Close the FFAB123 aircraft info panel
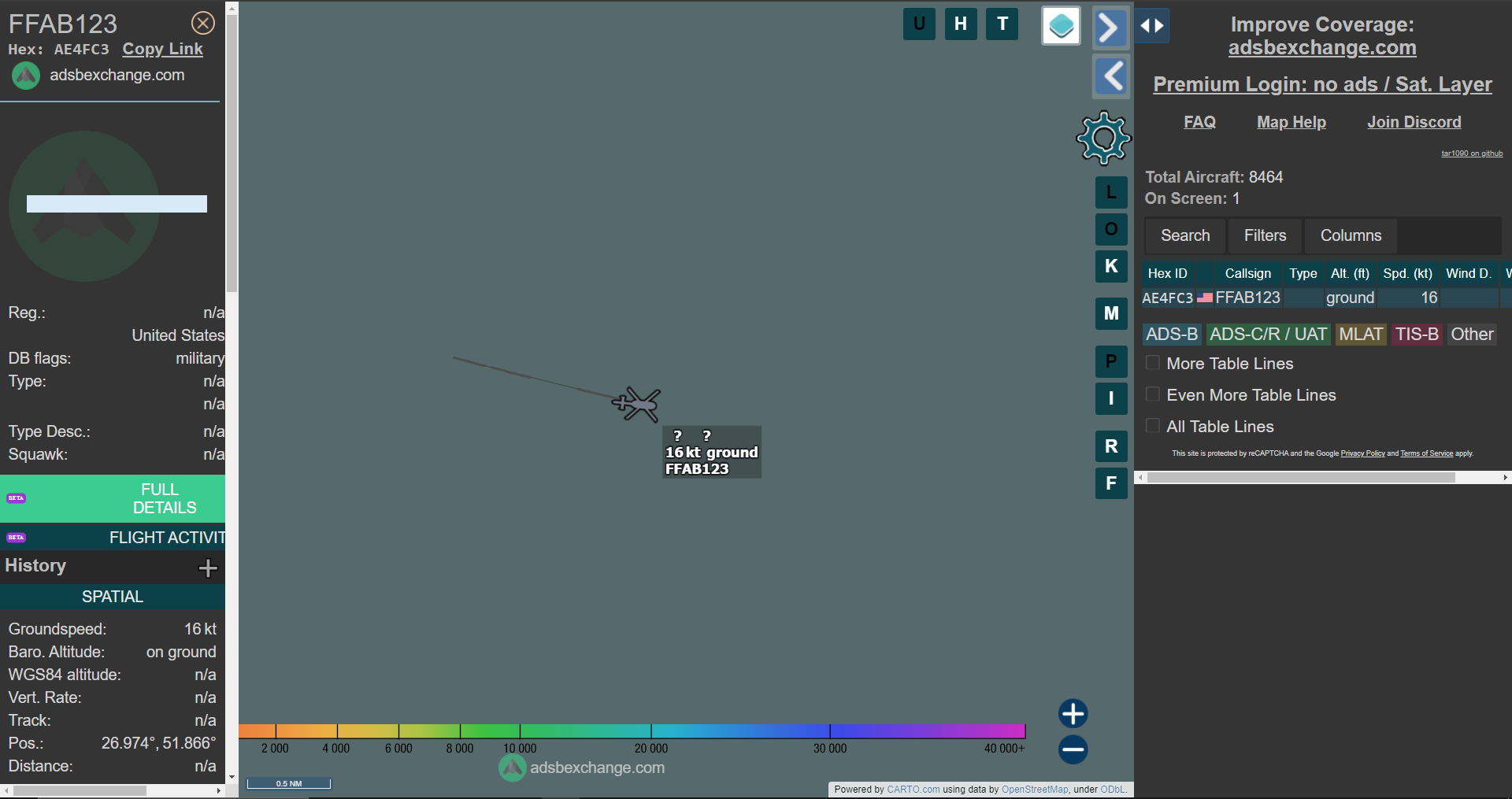 (203, 23)
